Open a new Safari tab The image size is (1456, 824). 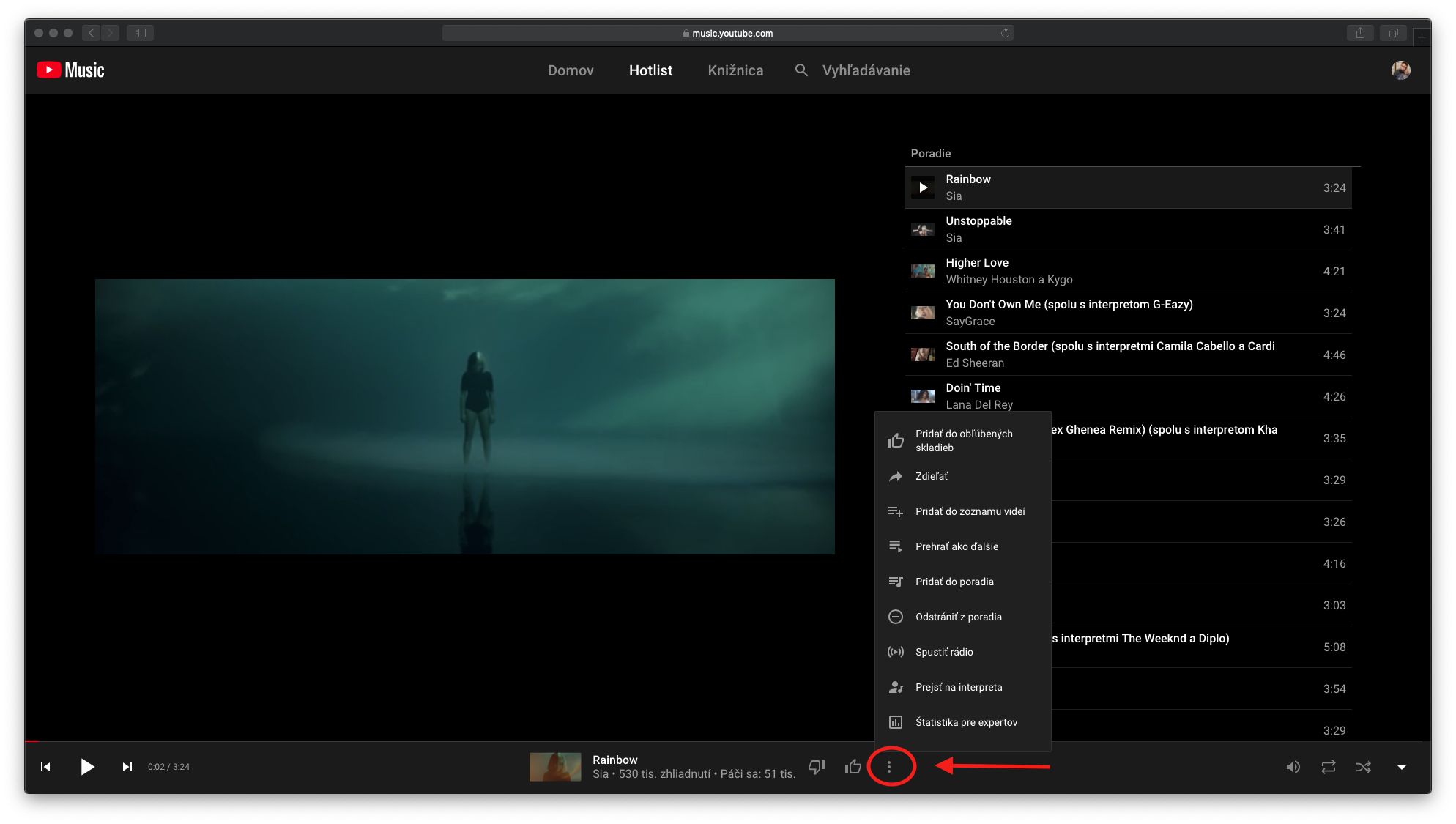click(x=1422, y=36)
